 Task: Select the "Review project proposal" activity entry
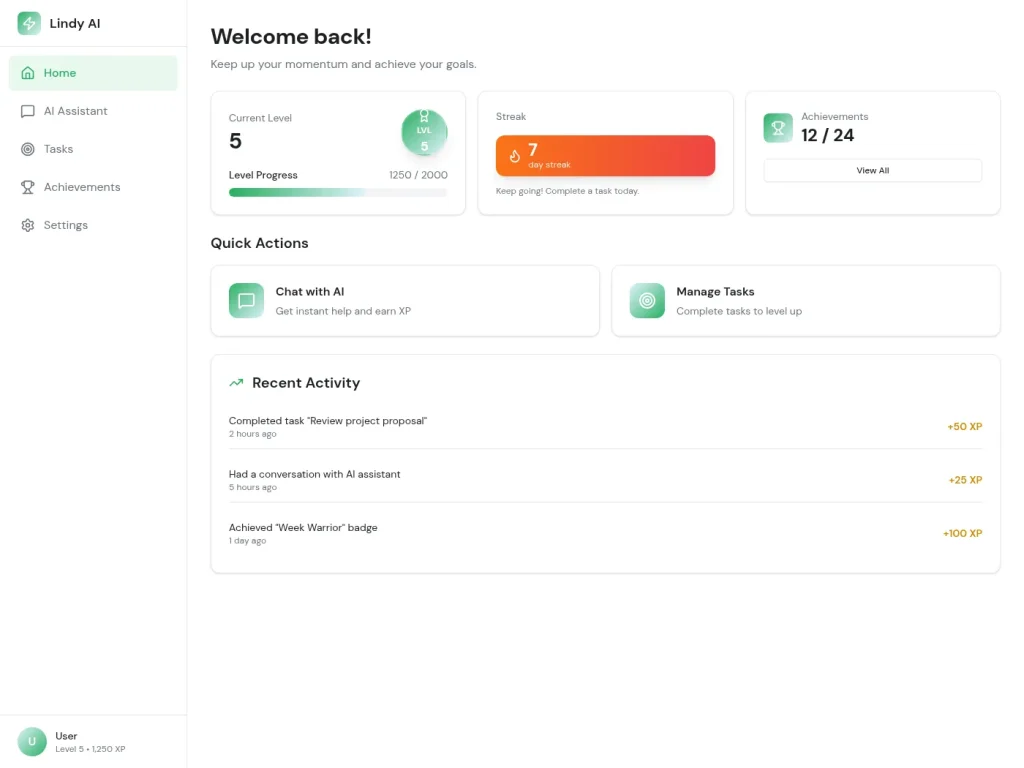605,426
